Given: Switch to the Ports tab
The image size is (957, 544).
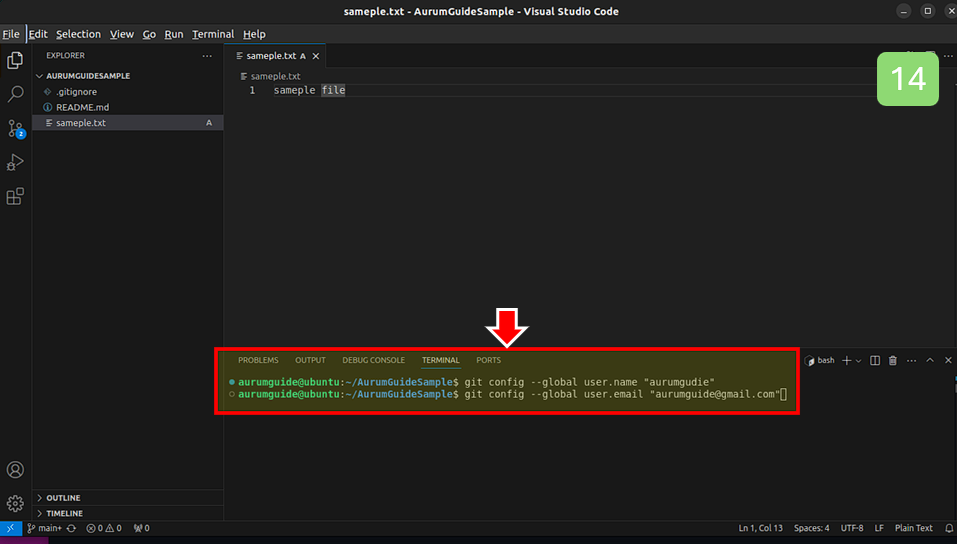Looking at the screenshot, I should click(488, 360).
